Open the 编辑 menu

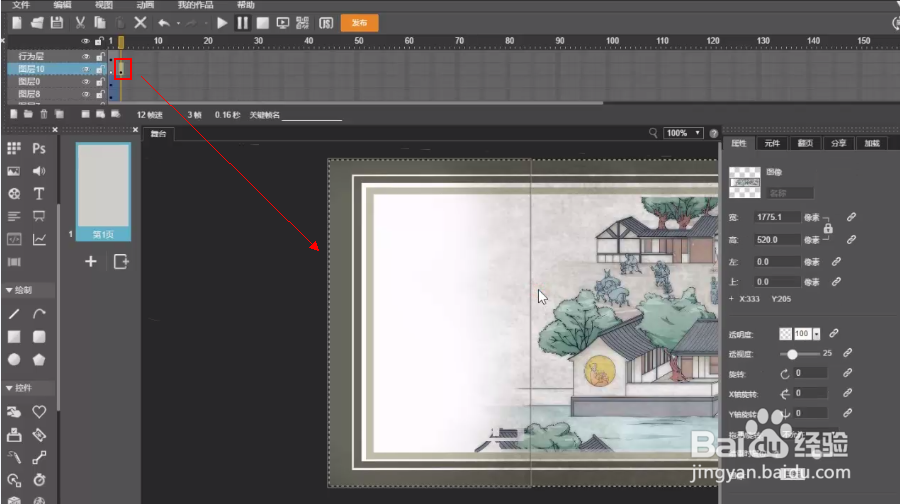pos(62,5)
